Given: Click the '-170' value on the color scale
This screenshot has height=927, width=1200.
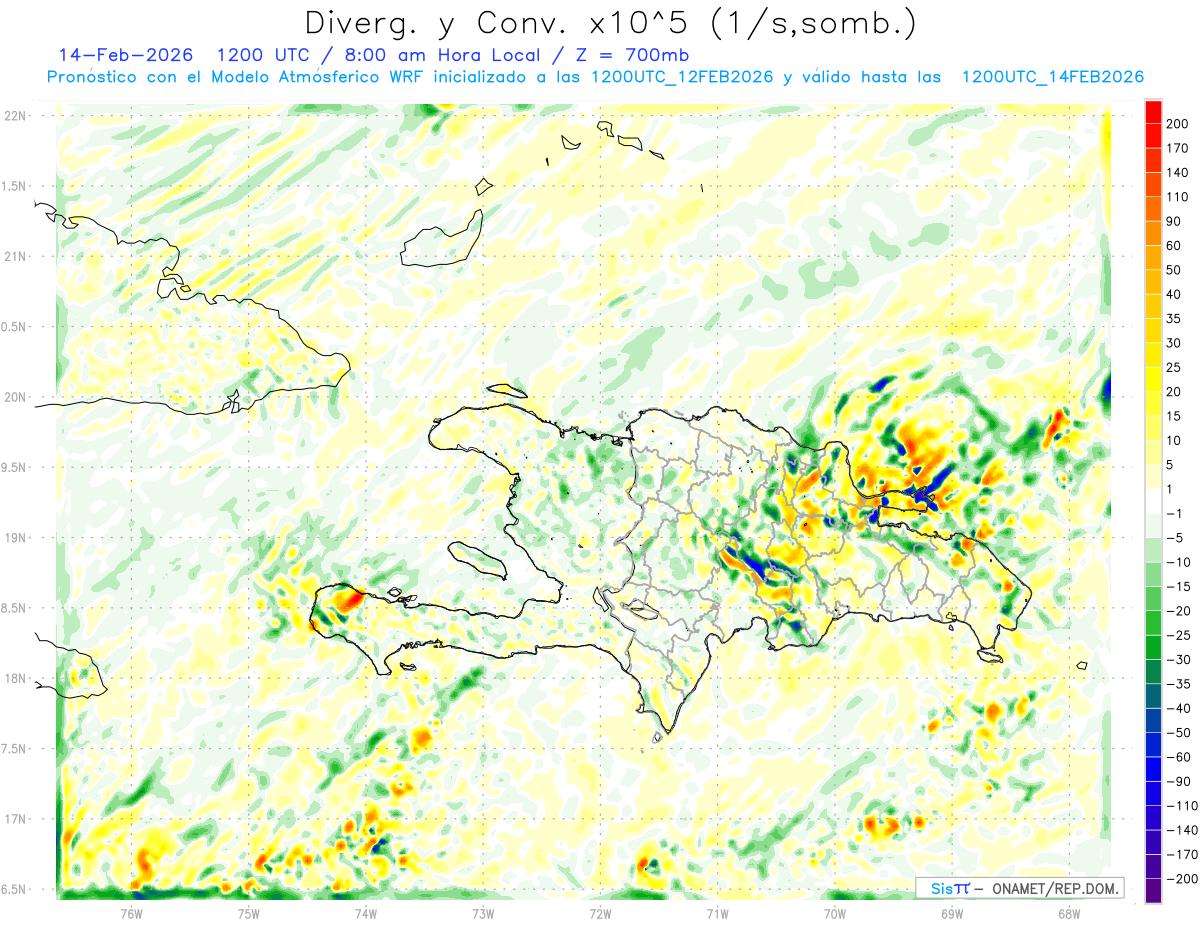Looking at the screenshot, I should pos(1184,855).
